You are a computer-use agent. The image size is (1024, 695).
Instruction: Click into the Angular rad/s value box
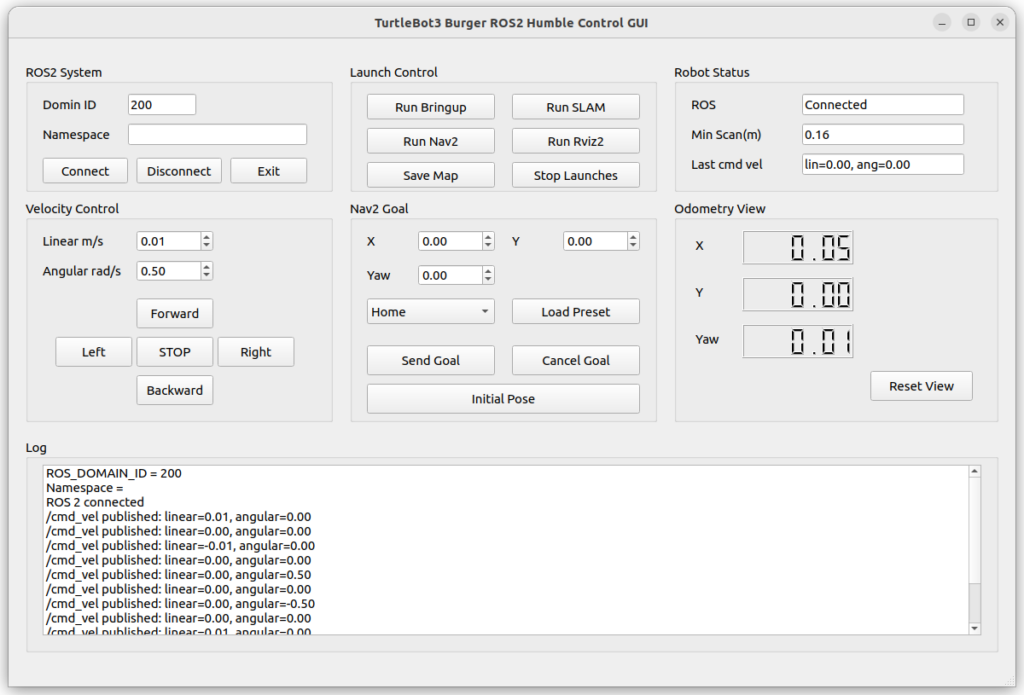[168, 271]
